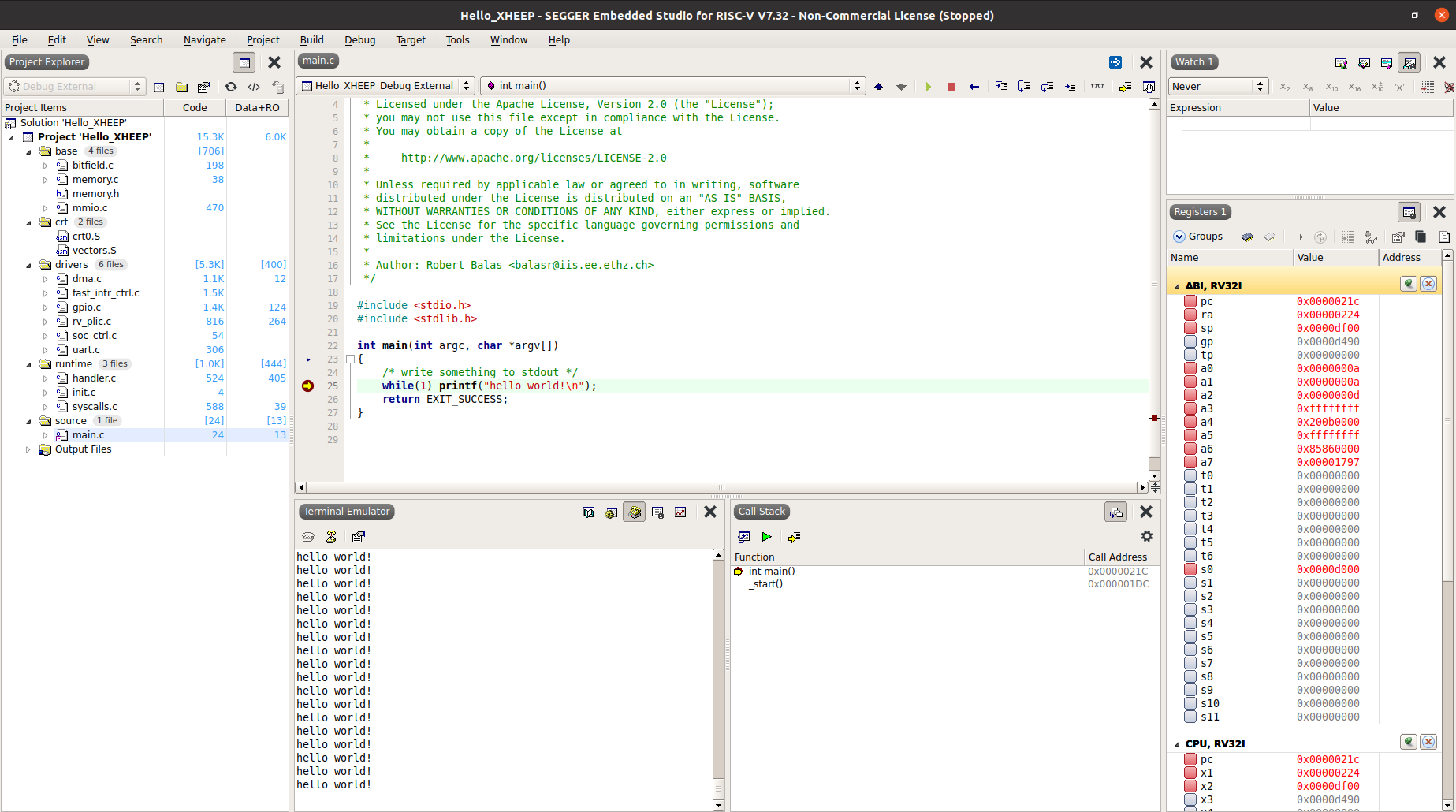Image resolution: width=1456 pixels, height=812 pixels.
Task: Click the Expression column header in Watch
Action: click(x=1238, y=108)
